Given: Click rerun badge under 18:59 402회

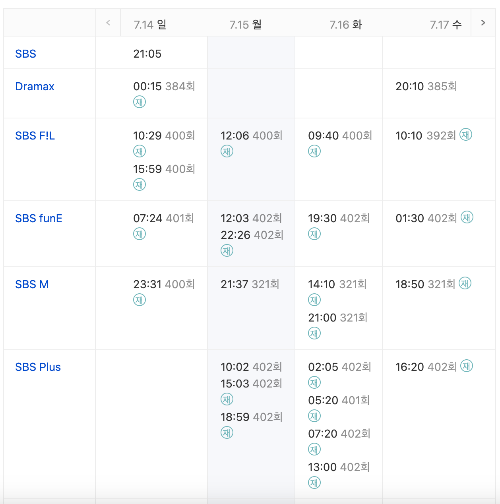Looking at the screenshot, I should point(227,432).
